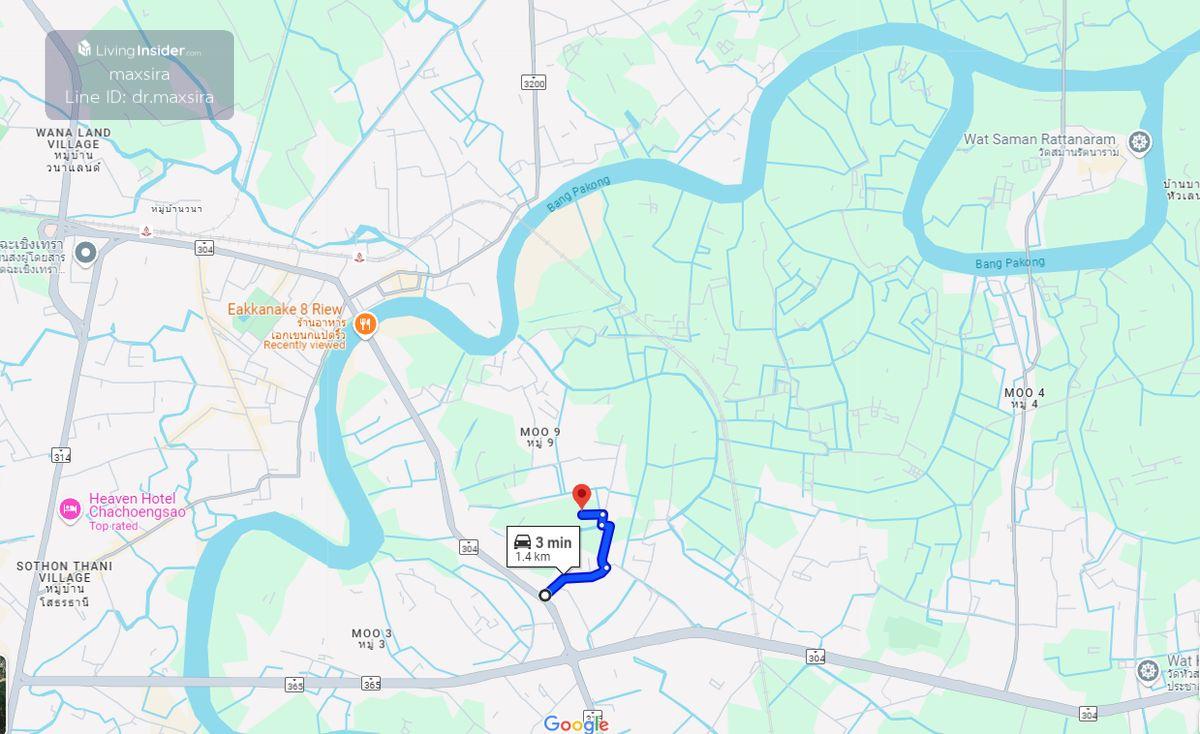Click the Wat Saman Rattanaram temple icon

tap(1139, 142)
